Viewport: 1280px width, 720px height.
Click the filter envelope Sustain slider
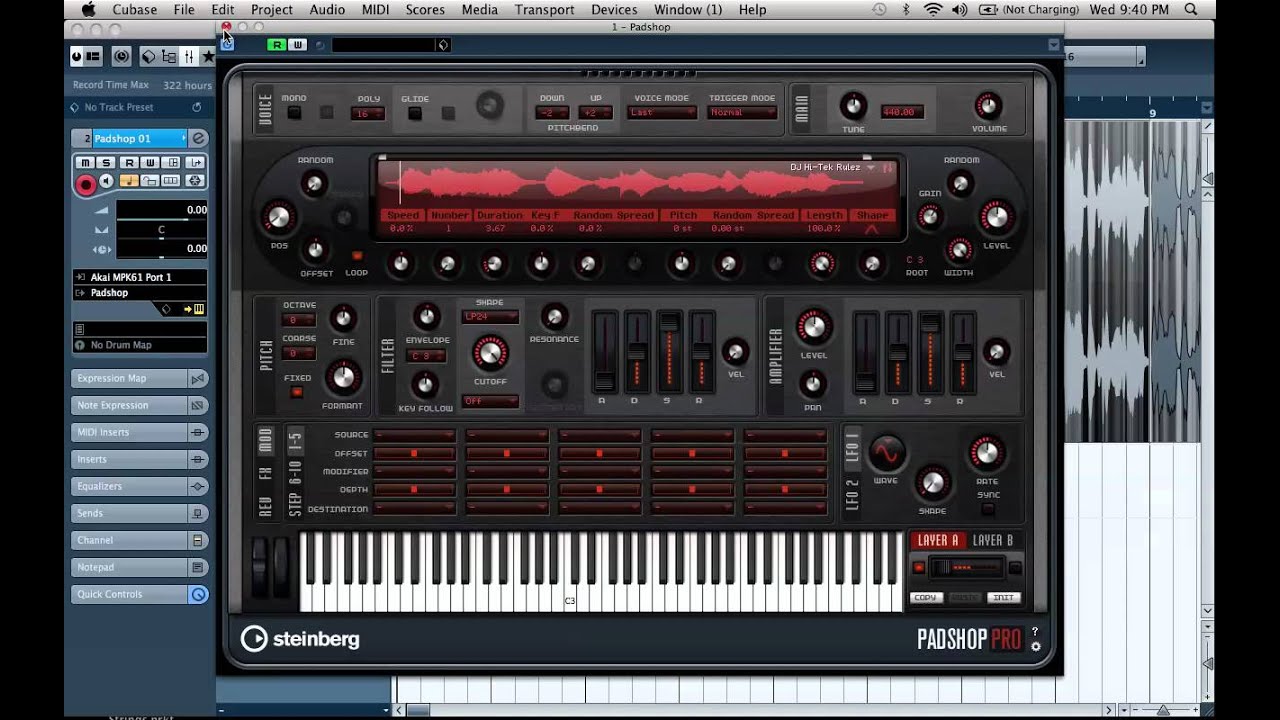click(x=669, y=352)
